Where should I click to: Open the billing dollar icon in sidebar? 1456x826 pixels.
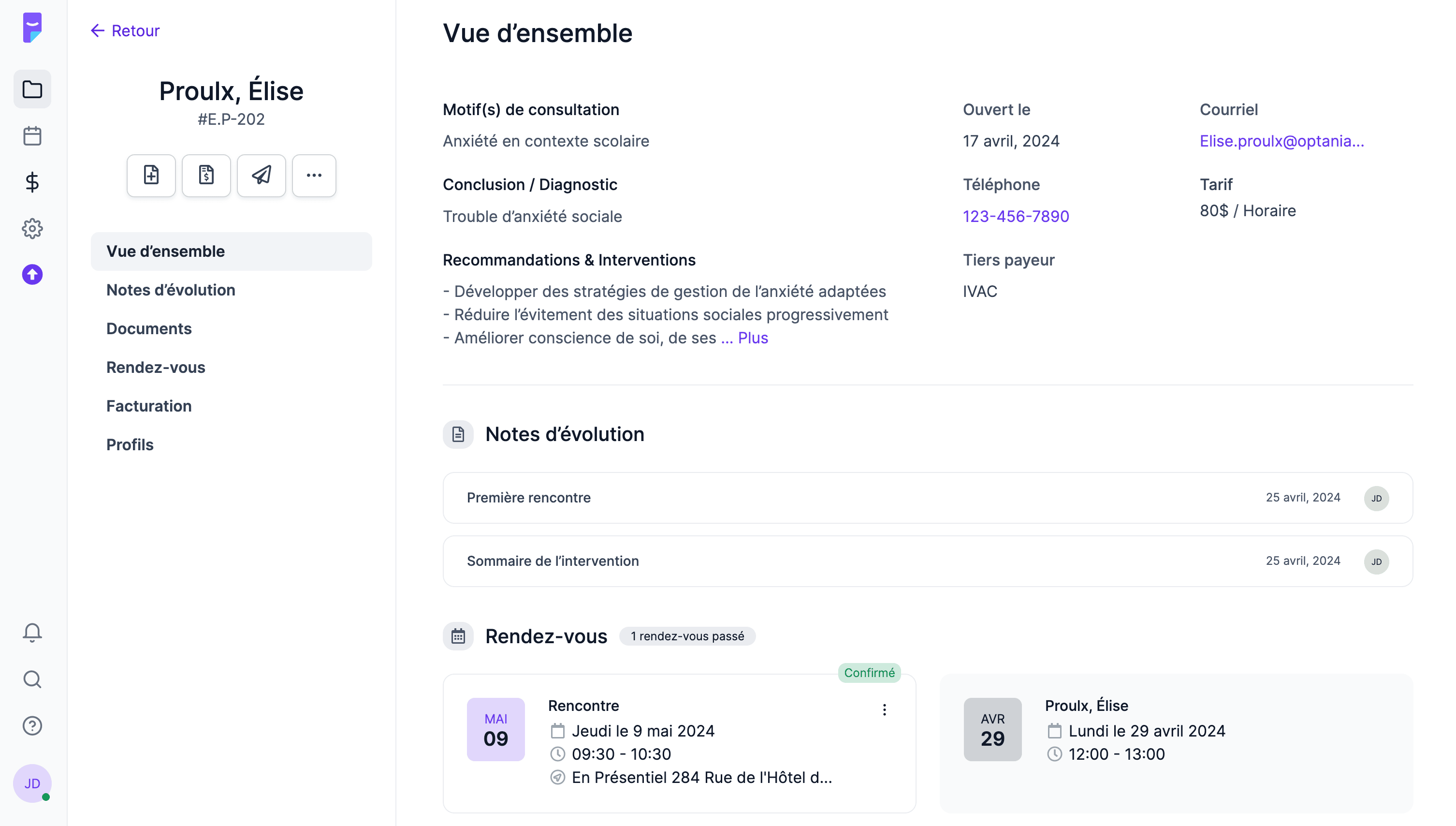(x=32, y=183)
